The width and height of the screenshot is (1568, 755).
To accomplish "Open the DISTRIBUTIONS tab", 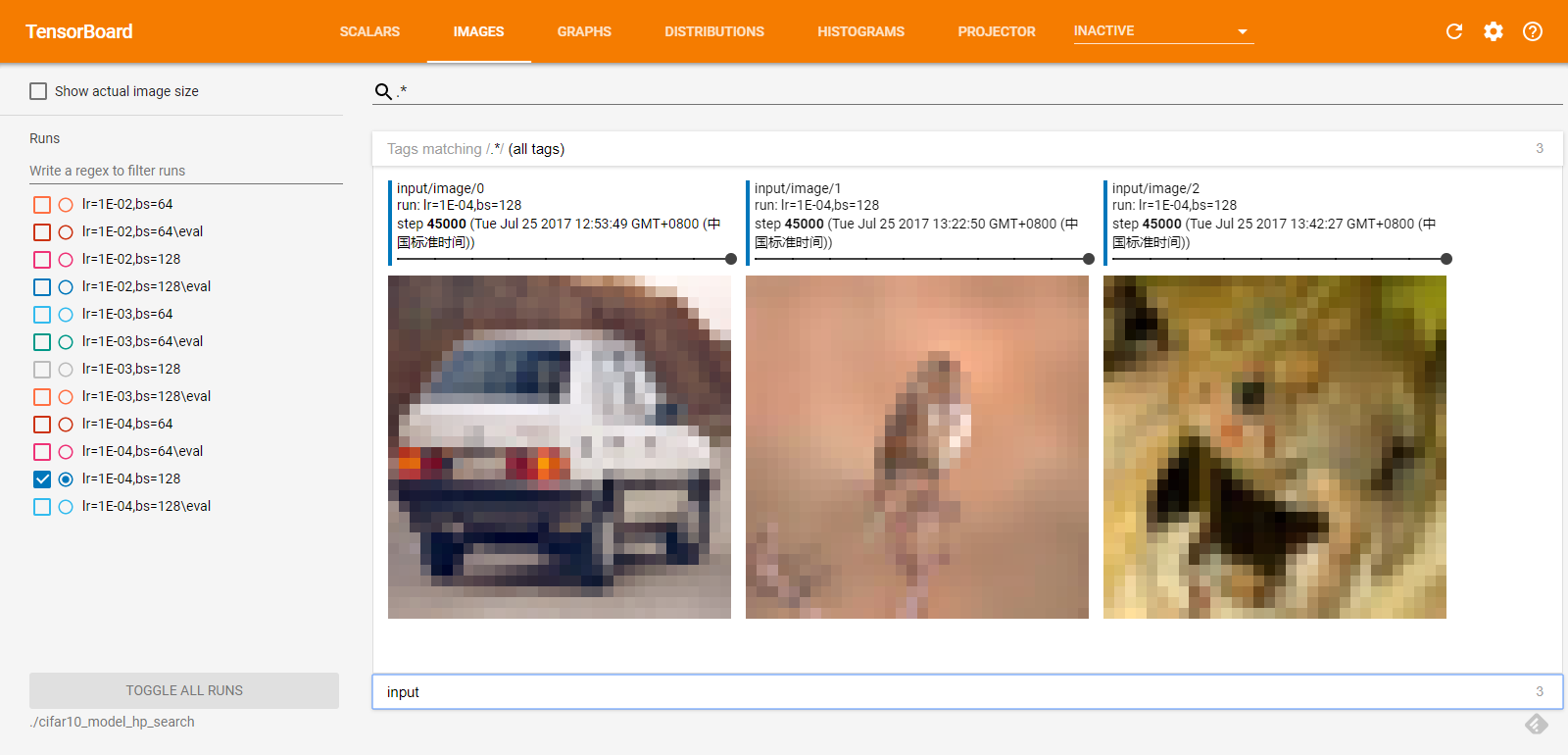I will click(x=714, y=31).
